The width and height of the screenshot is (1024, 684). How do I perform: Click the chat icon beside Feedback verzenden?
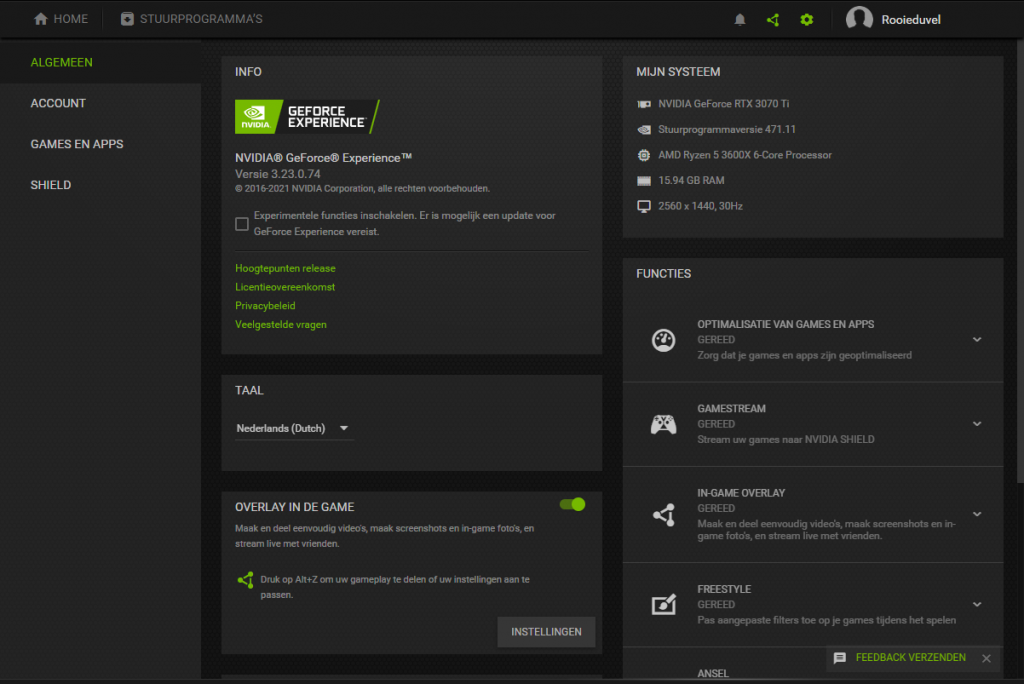840,658
